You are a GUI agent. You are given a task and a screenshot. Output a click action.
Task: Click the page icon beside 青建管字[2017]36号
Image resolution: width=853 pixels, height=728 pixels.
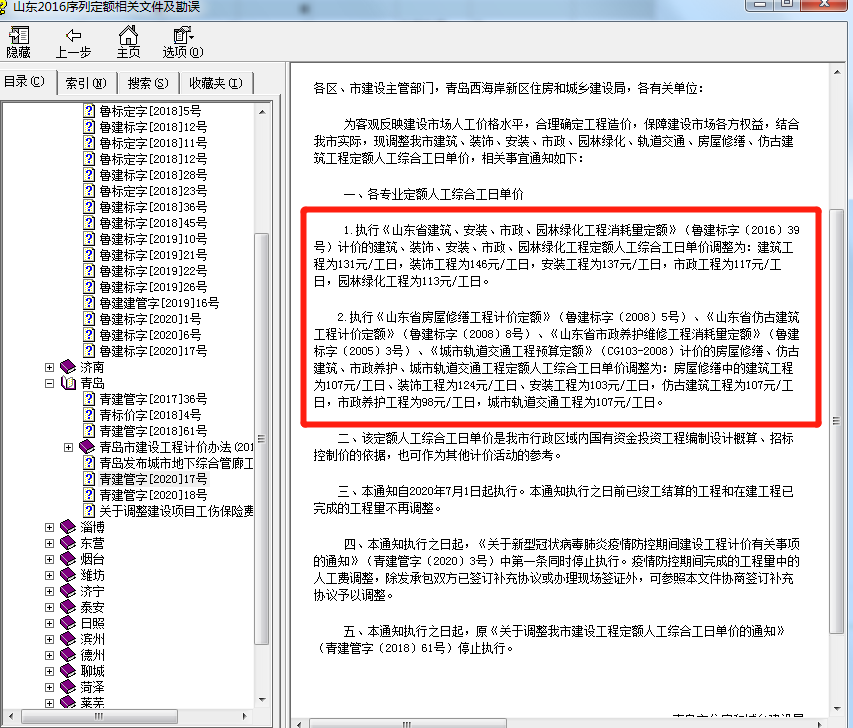point(89,399)
